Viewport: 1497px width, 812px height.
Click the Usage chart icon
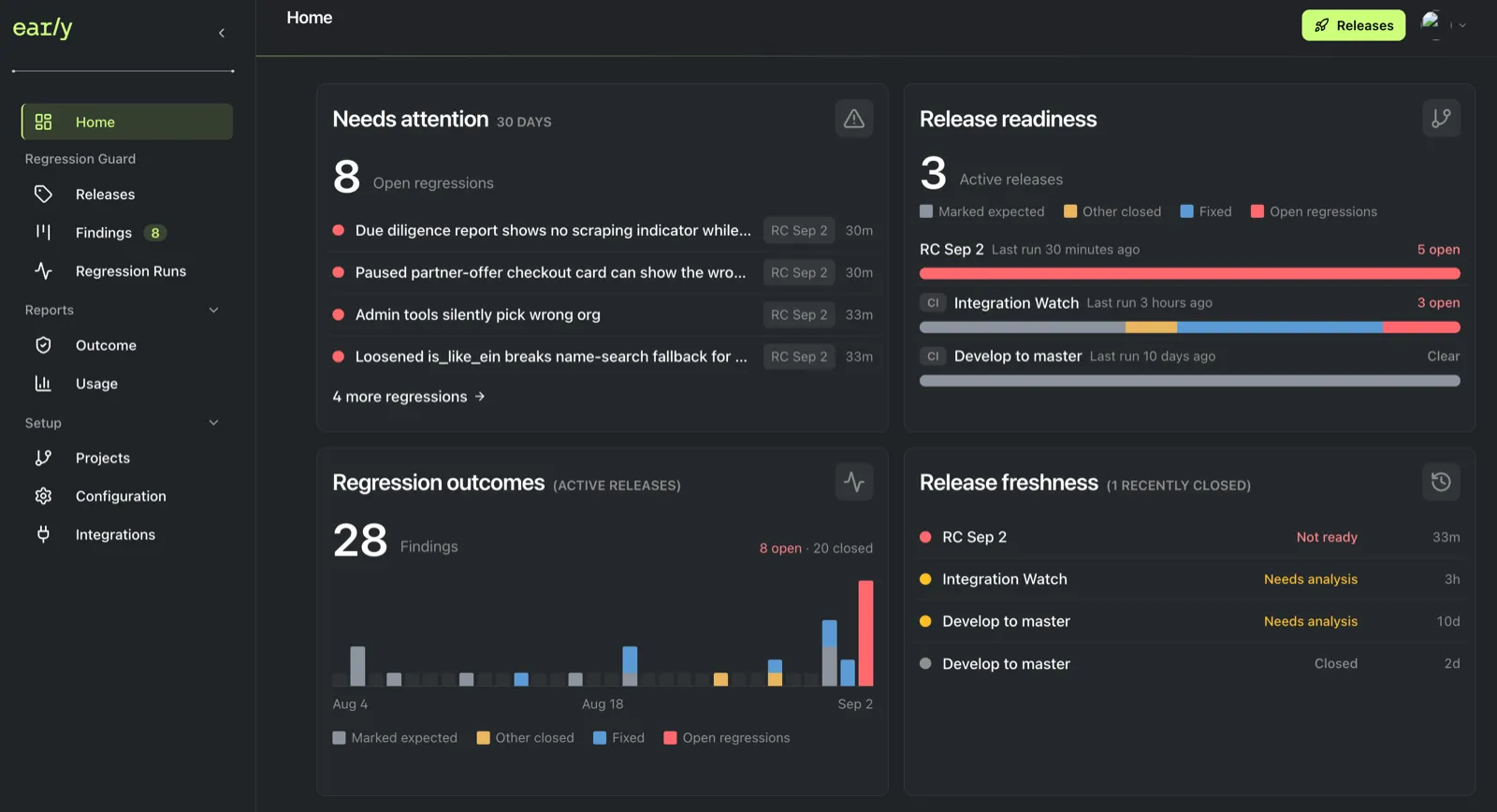click(x=43, y=384)
